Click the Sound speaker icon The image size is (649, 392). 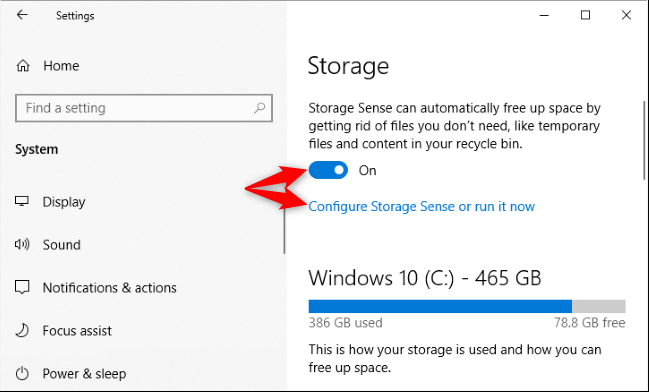[22, 244]
